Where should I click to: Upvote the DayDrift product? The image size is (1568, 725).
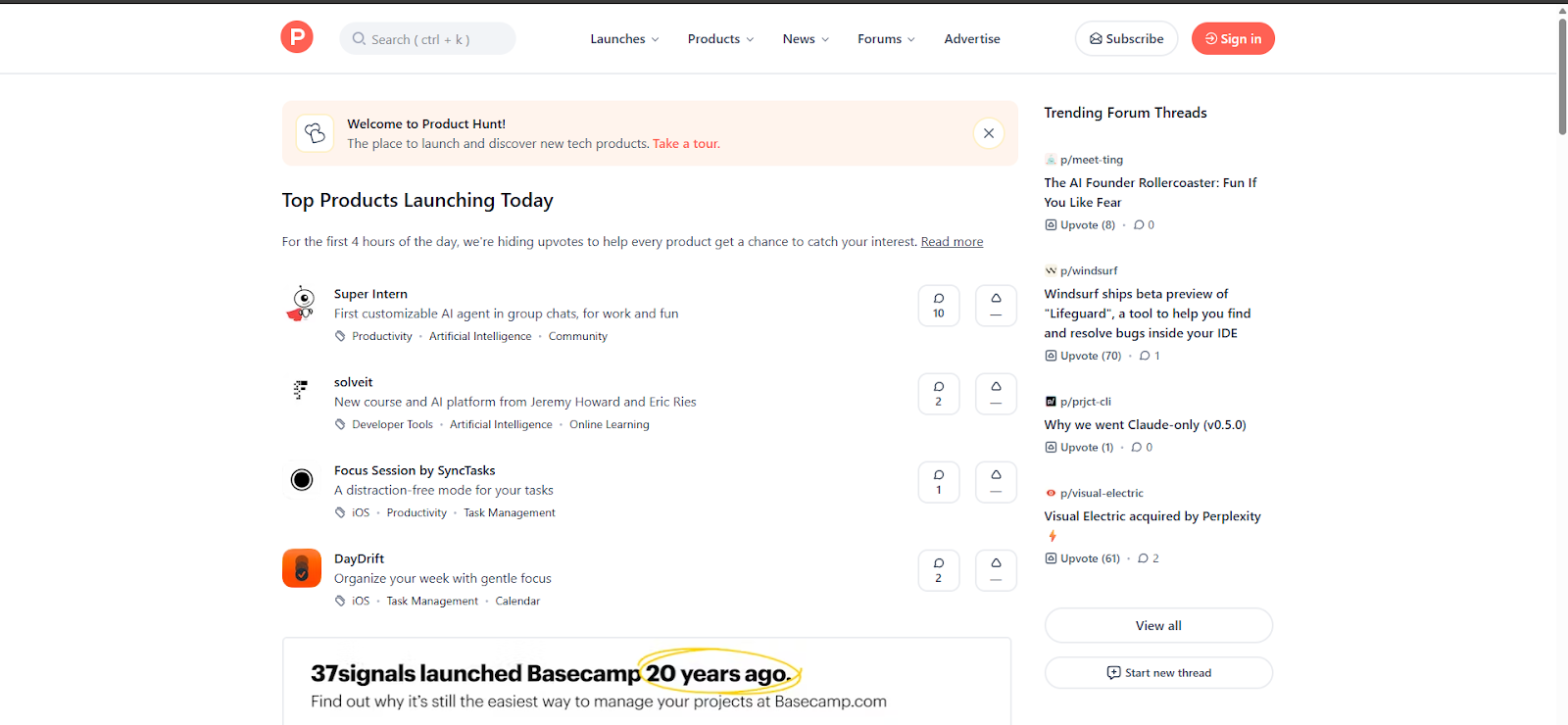[x=996, y=570]
